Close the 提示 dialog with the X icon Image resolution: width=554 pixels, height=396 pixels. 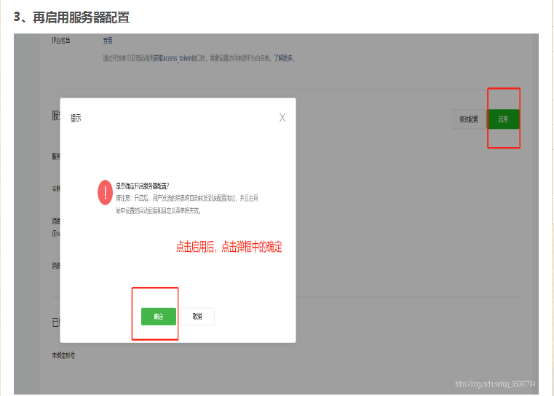click(282, 118)
